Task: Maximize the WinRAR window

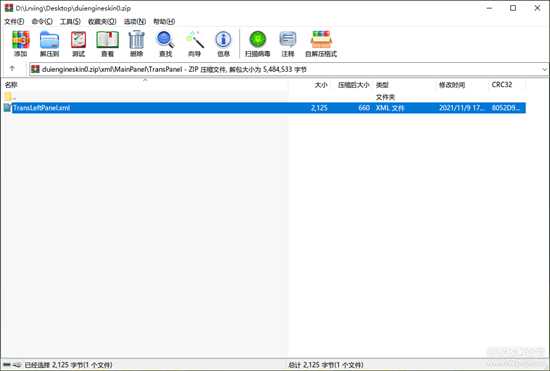Action: 513,8
